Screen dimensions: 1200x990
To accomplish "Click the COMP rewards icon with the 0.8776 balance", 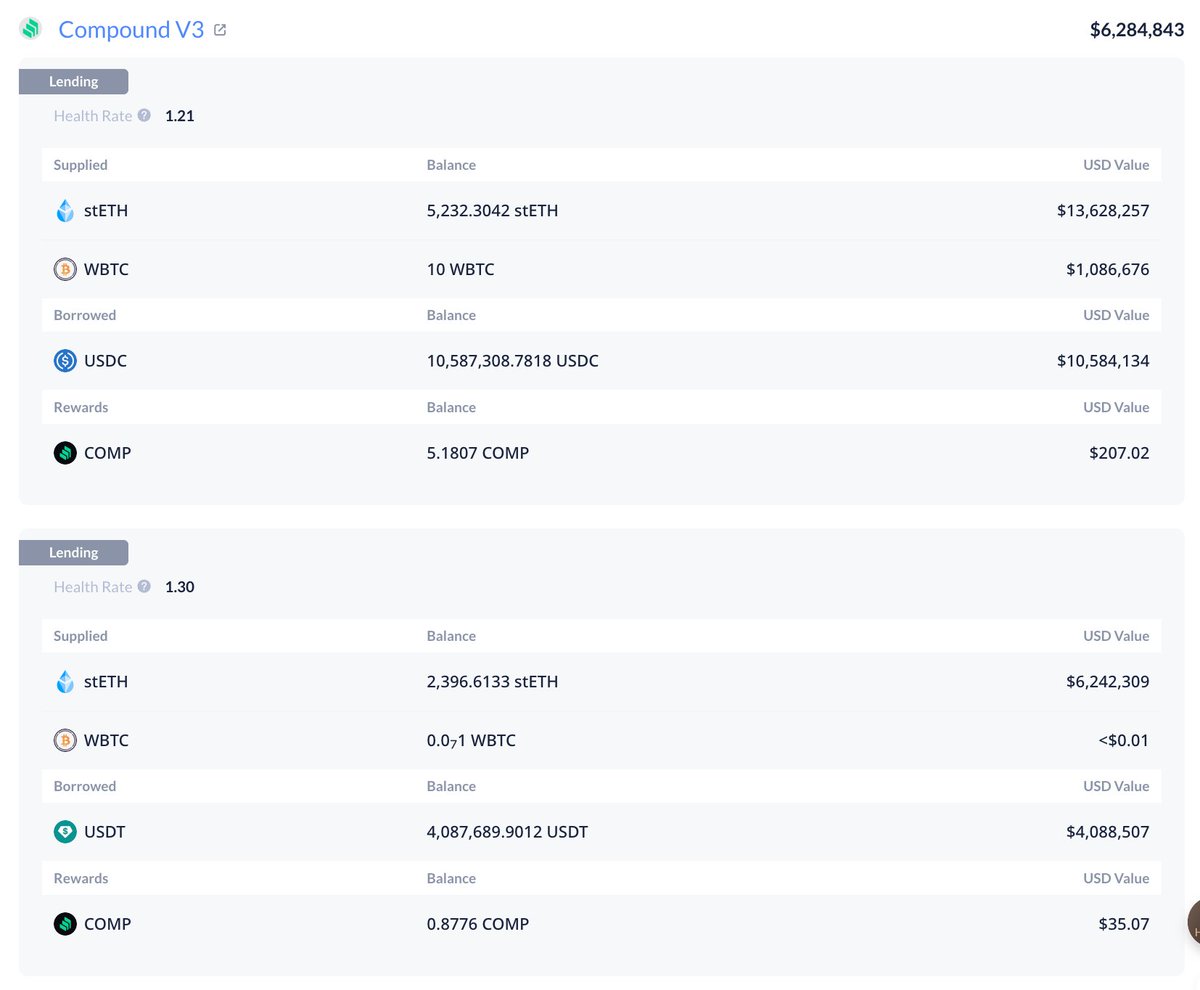I will (x=65, y=923).
